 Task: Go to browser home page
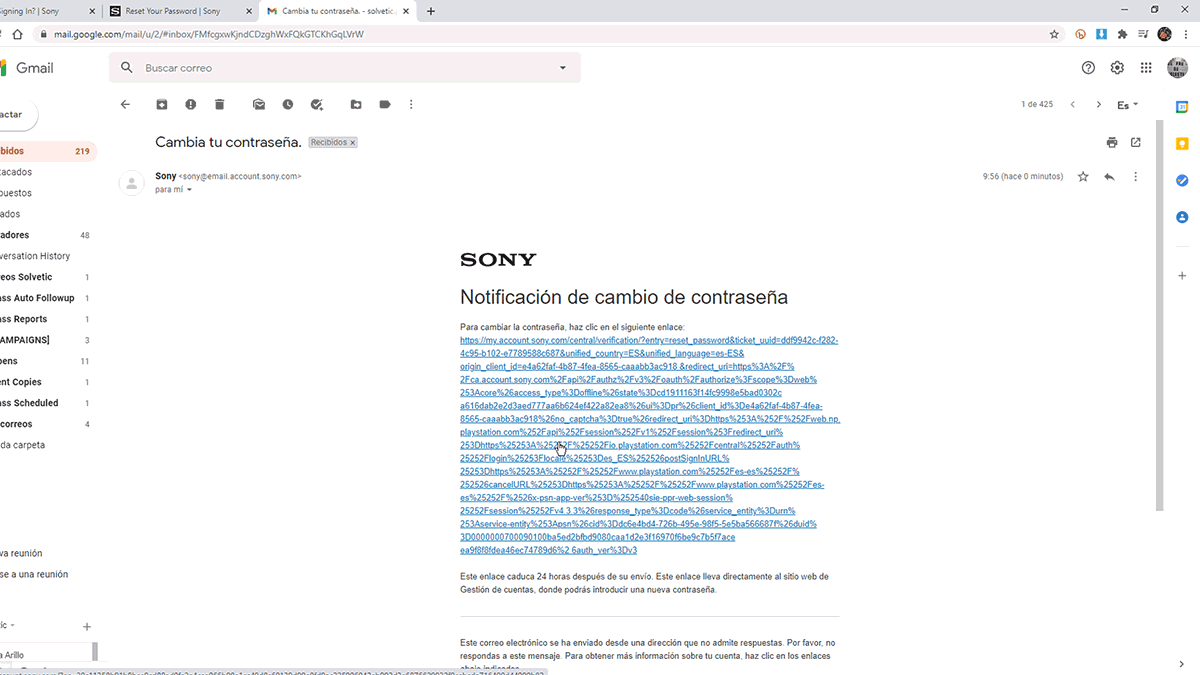click(17, 34)
